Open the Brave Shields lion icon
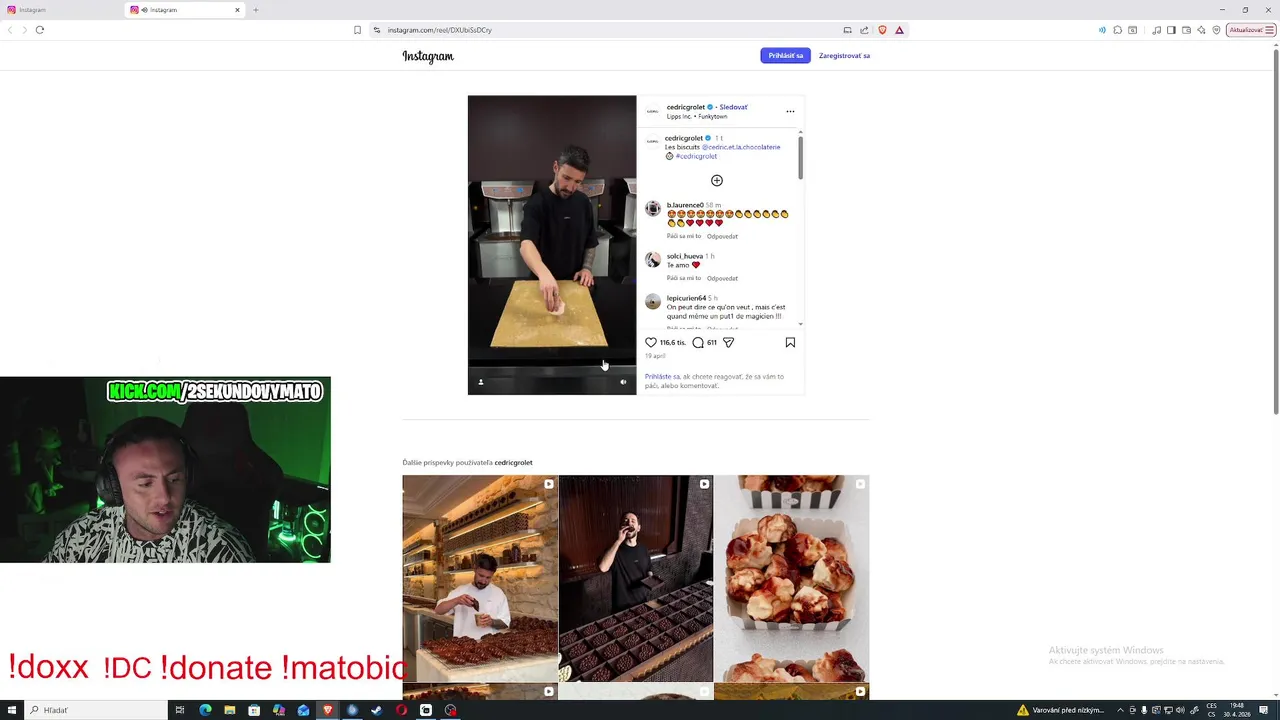Screen dimensions: 1280x720 882,30
